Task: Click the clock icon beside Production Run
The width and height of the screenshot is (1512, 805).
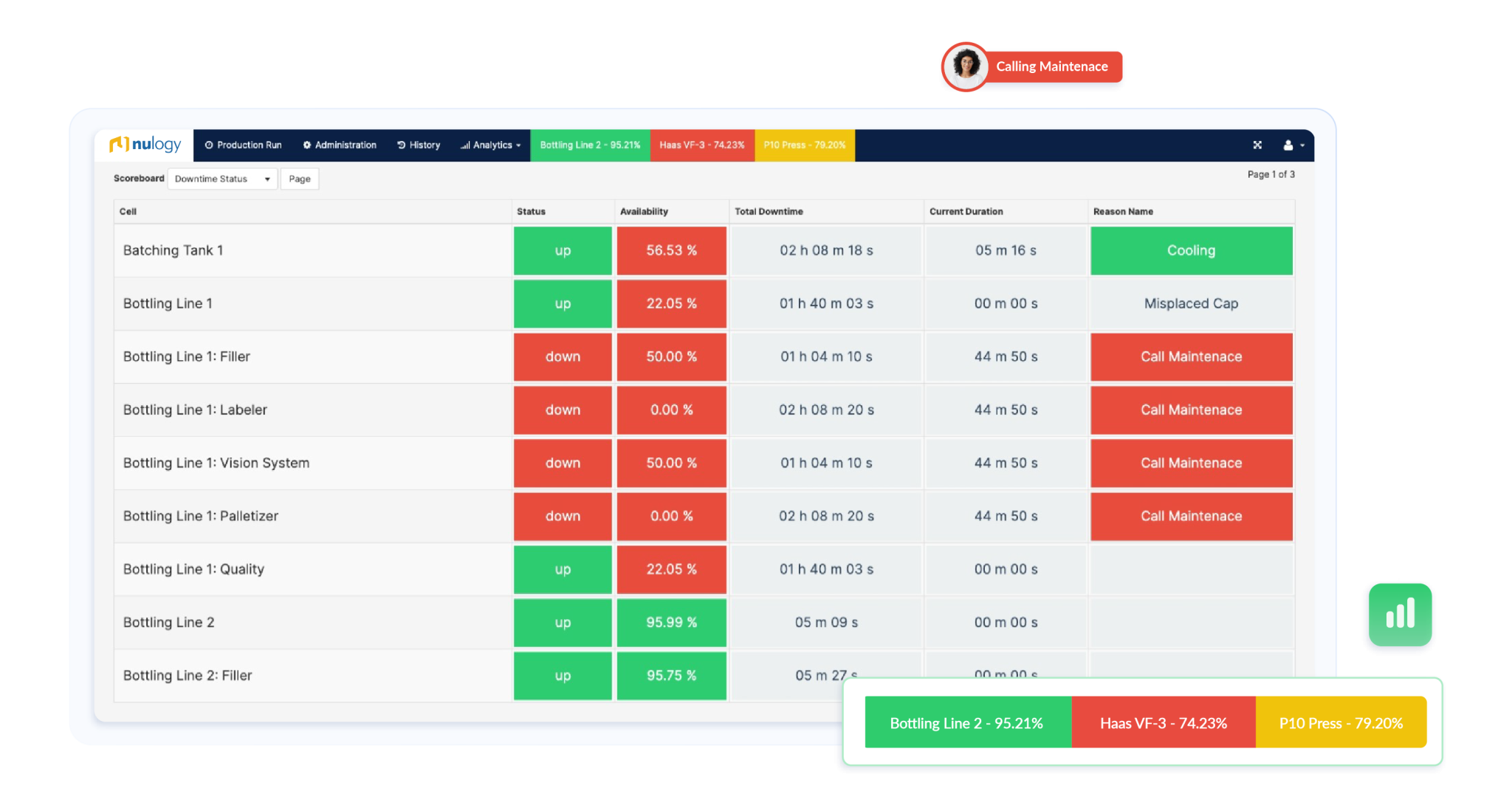Action: (209, 145)
